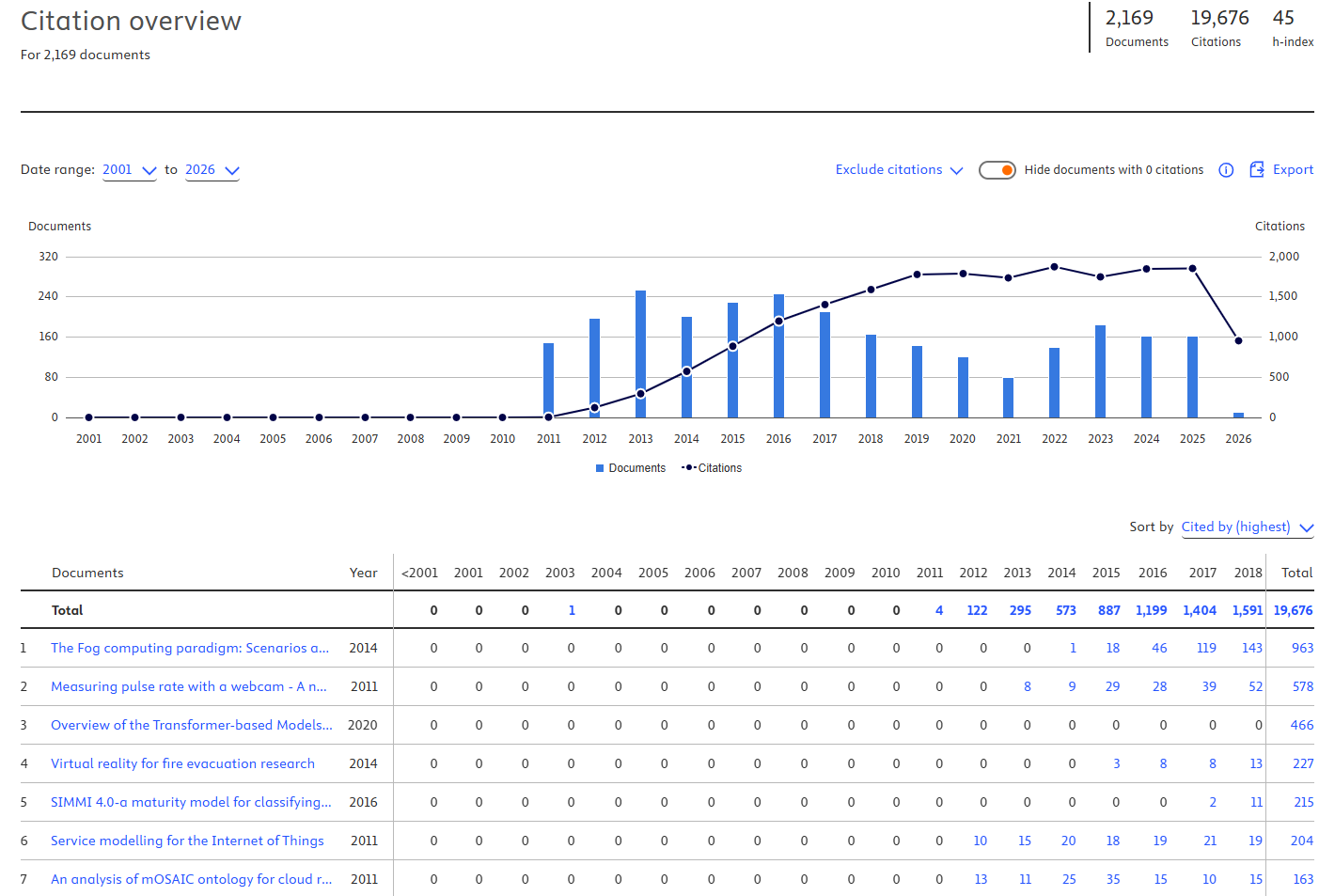This screenshot has width=1319, height=896.
Task: Open the Sort by Cited by (highest) dropdown
Action: click(x=1248, y=527)
